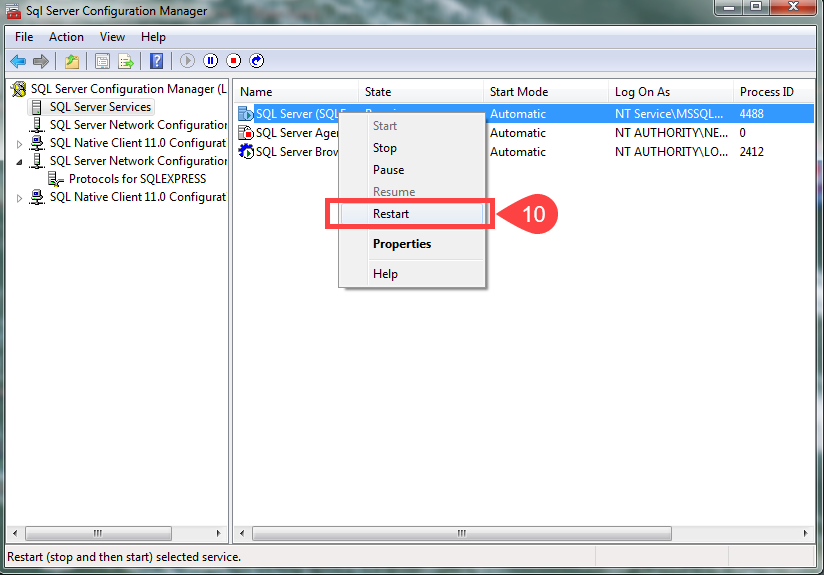The image size is (824, 575).
Task: Sort by the Start Mode column header
Action: point(545,91)
